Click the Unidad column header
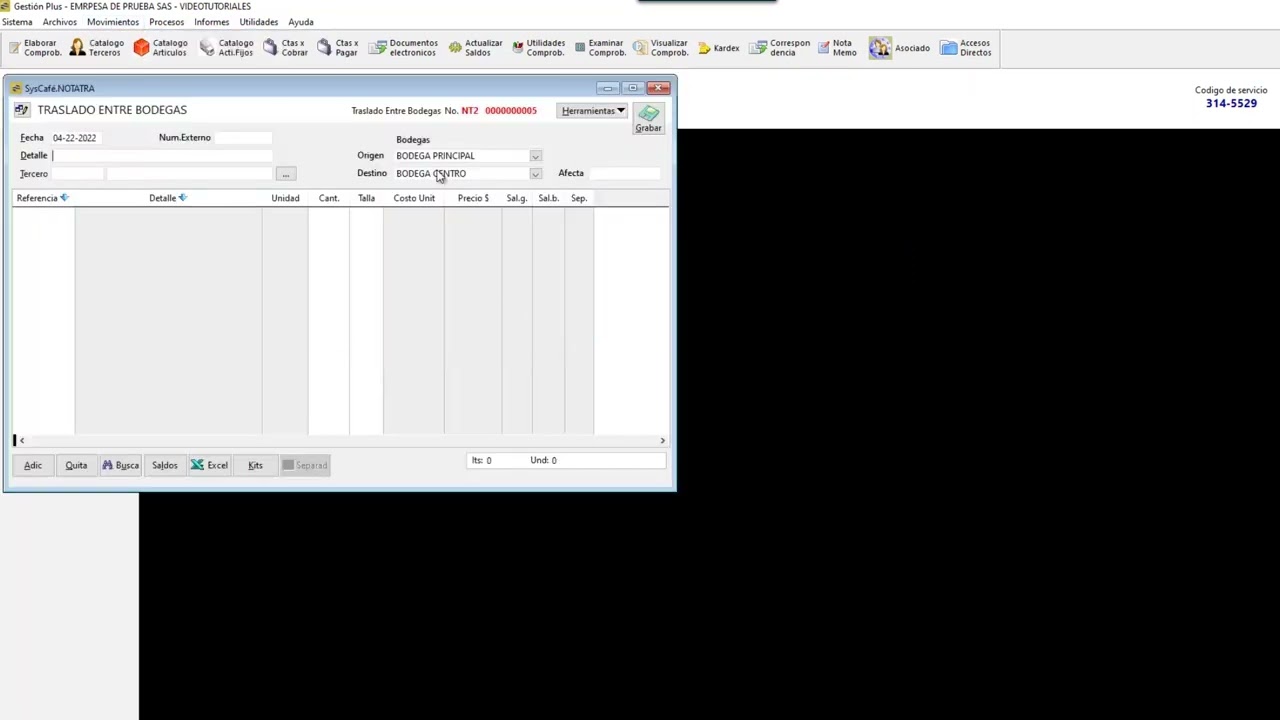The height and width of the screenshot is (720, 1280). (285, 198)
